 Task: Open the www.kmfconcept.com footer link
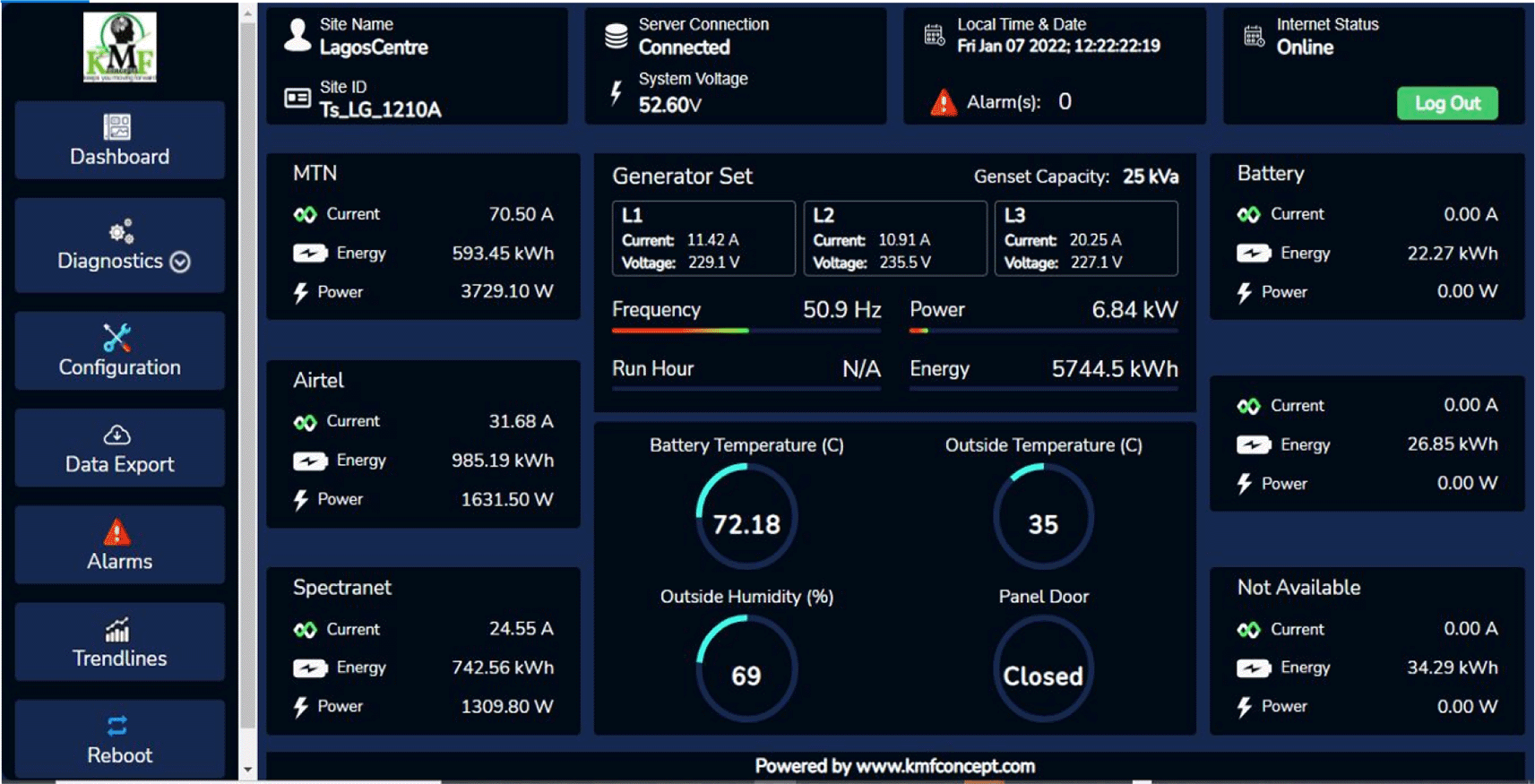(x=945, y=767)
